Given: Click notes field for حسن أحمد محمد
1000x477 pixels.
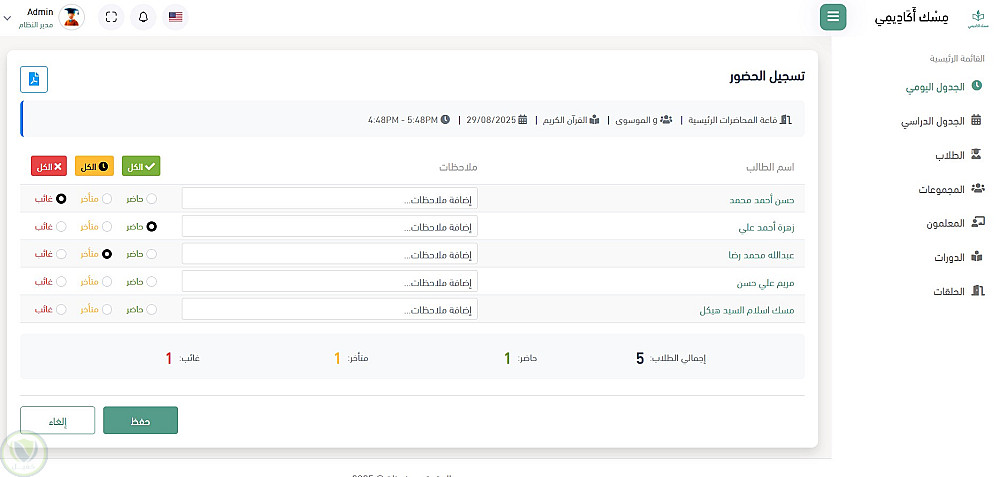Looking at the screenshot, I should (x=330, y=199).
